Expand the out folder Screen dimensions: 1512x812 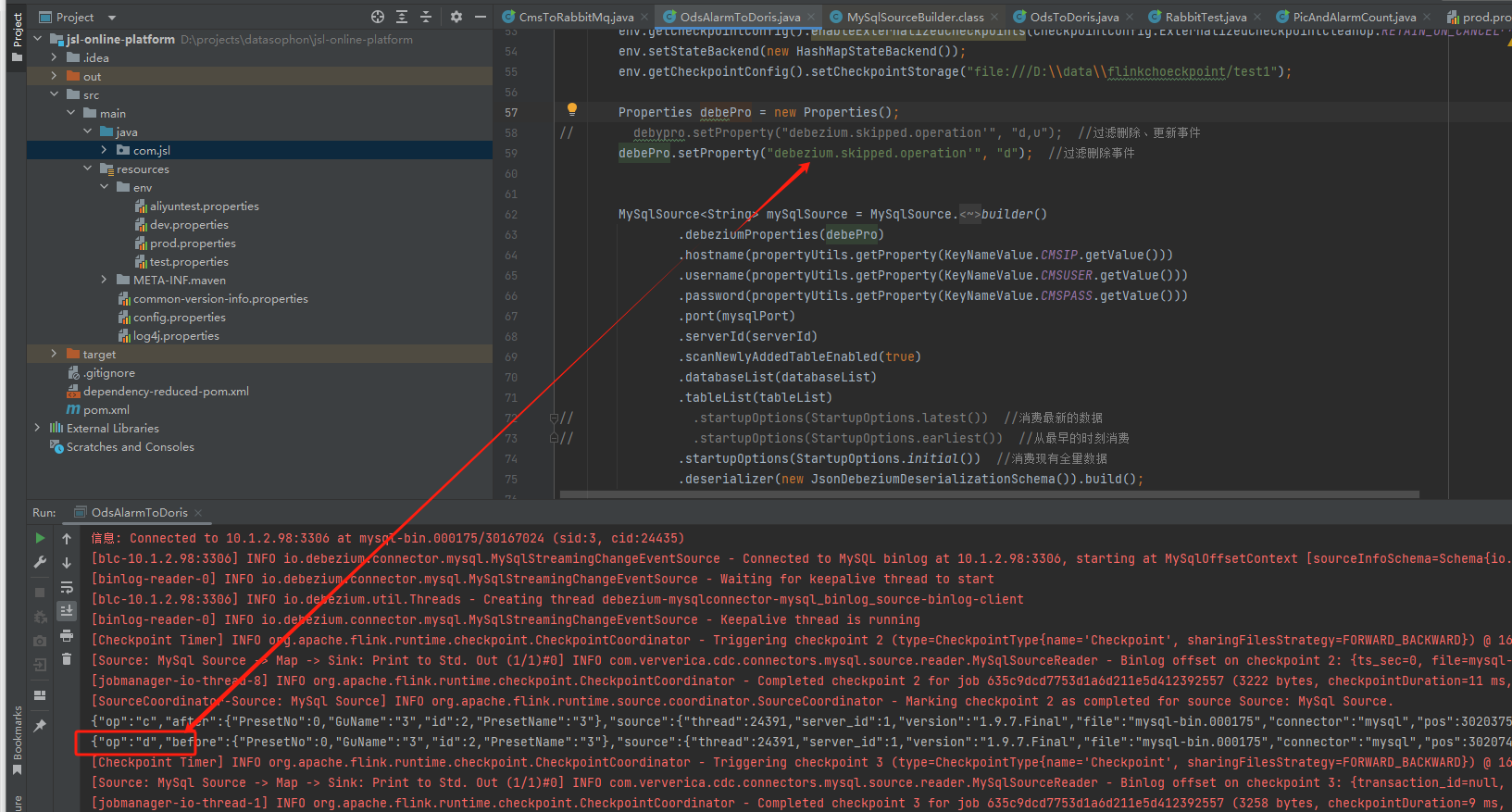pos(55,76)
